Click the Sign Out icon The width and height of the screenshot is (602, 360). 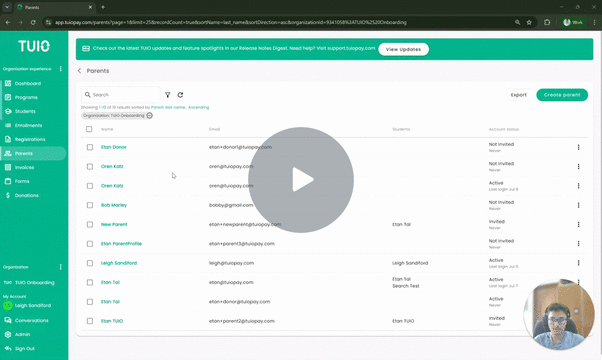tap(8, 348)
